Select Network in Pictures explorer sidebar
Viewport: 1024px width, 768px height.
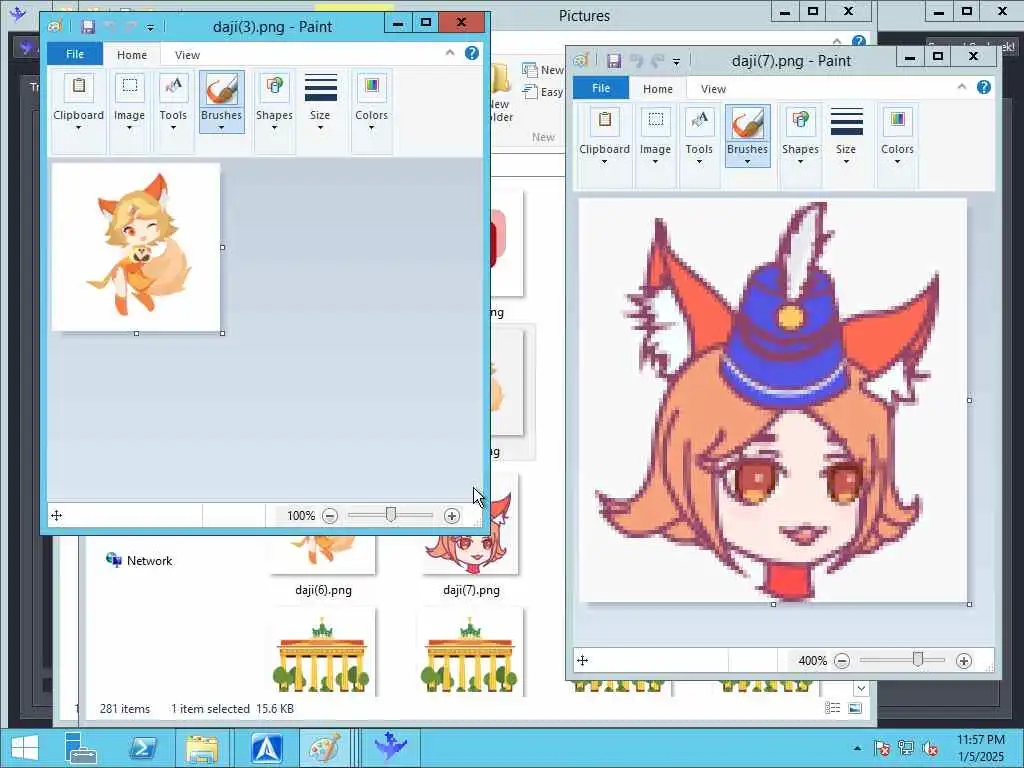(x=139, y=560)
